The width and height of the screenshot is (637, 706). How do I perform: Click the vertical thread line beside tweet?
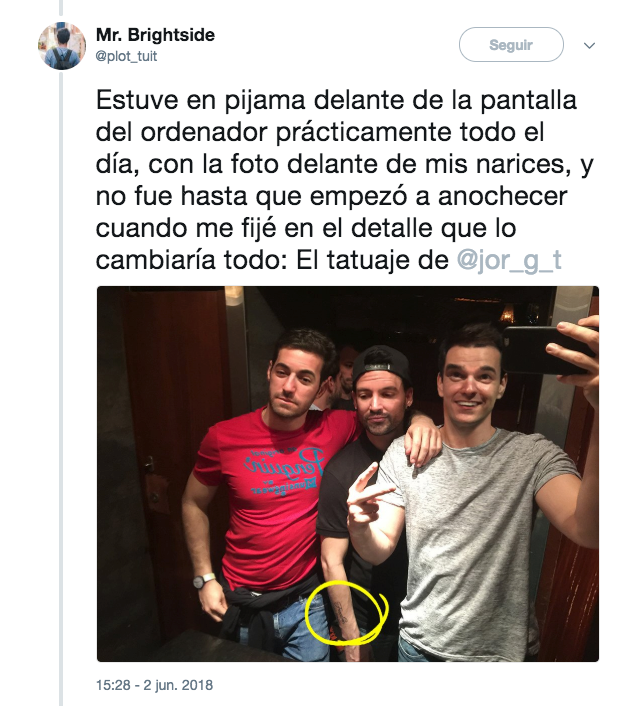pyautogui.click(x=61, y=387)
